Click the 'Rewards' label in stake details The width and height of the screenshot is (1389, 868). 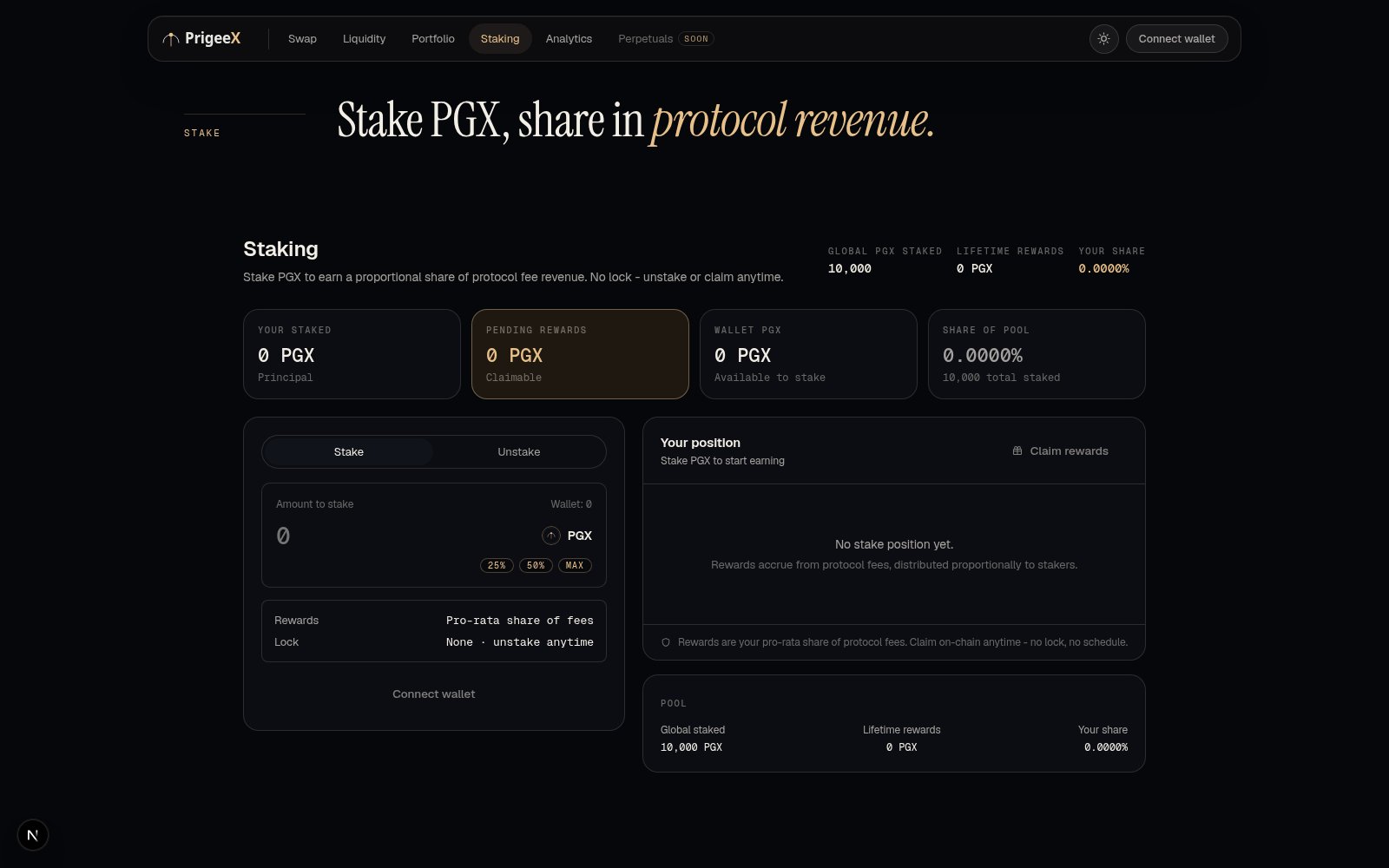(296, 621)
